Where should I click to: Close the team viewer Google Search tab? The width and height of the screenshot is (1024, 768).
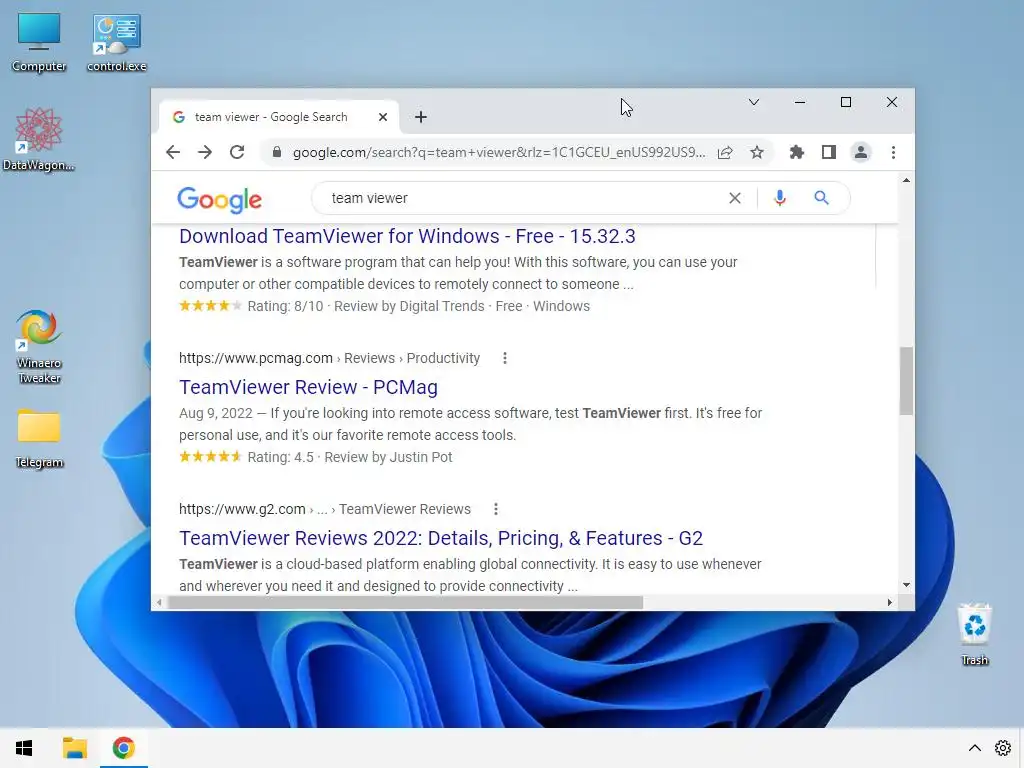[383, 117]
